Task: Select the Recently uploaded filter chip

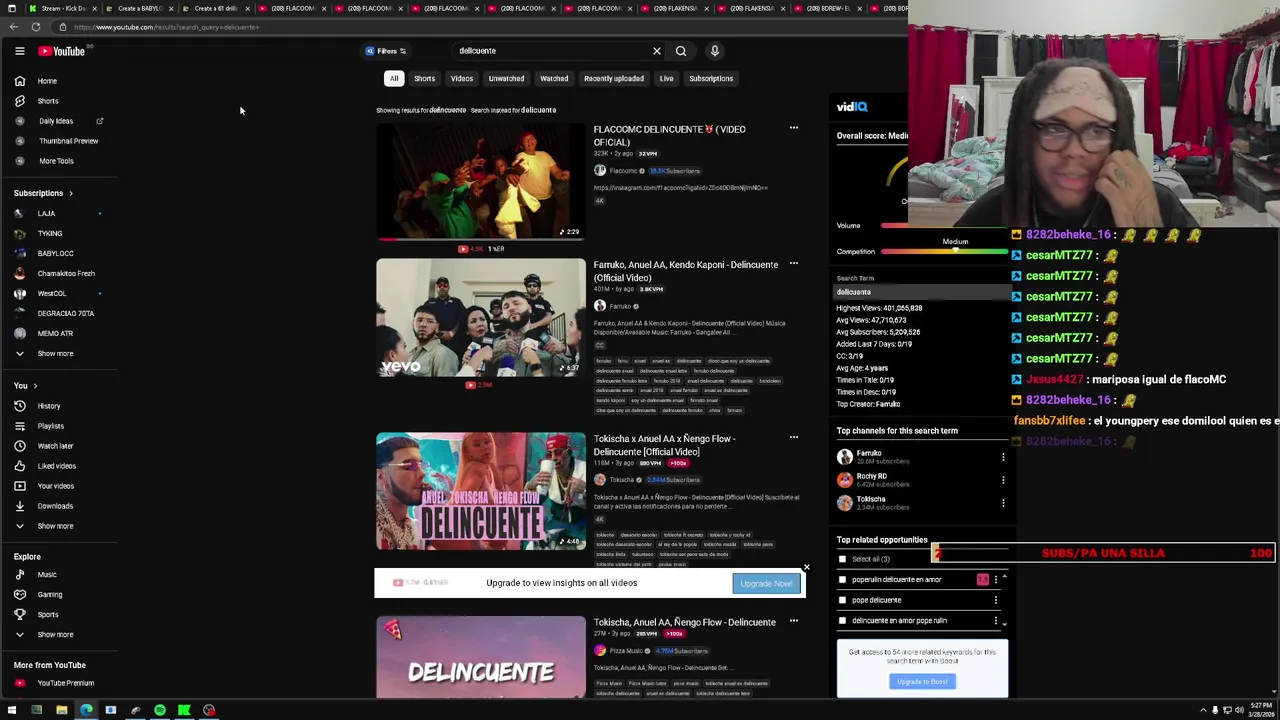Action: coord(614,78)
